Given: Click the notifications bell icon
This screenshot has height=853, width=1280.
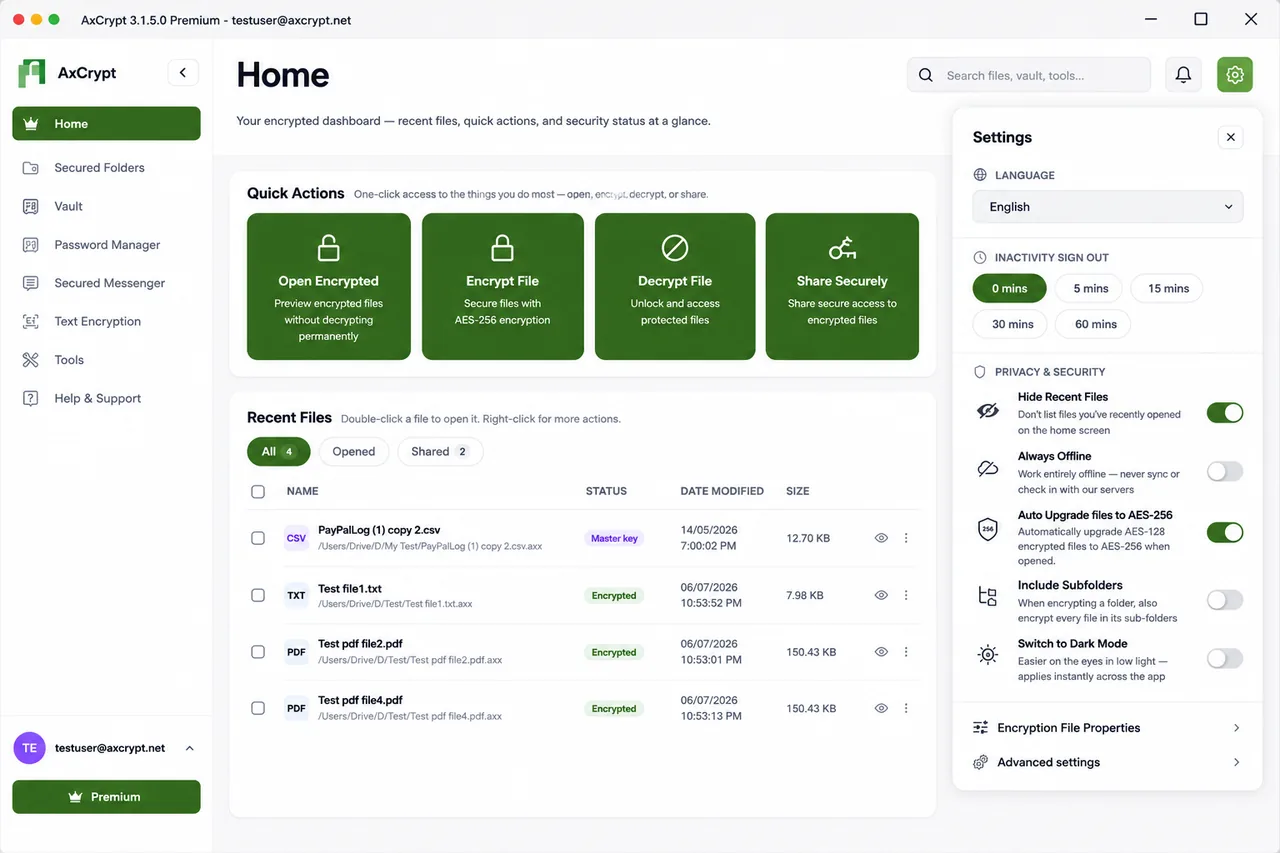Looking at the screenshot, I should (x=1183, y=75).
